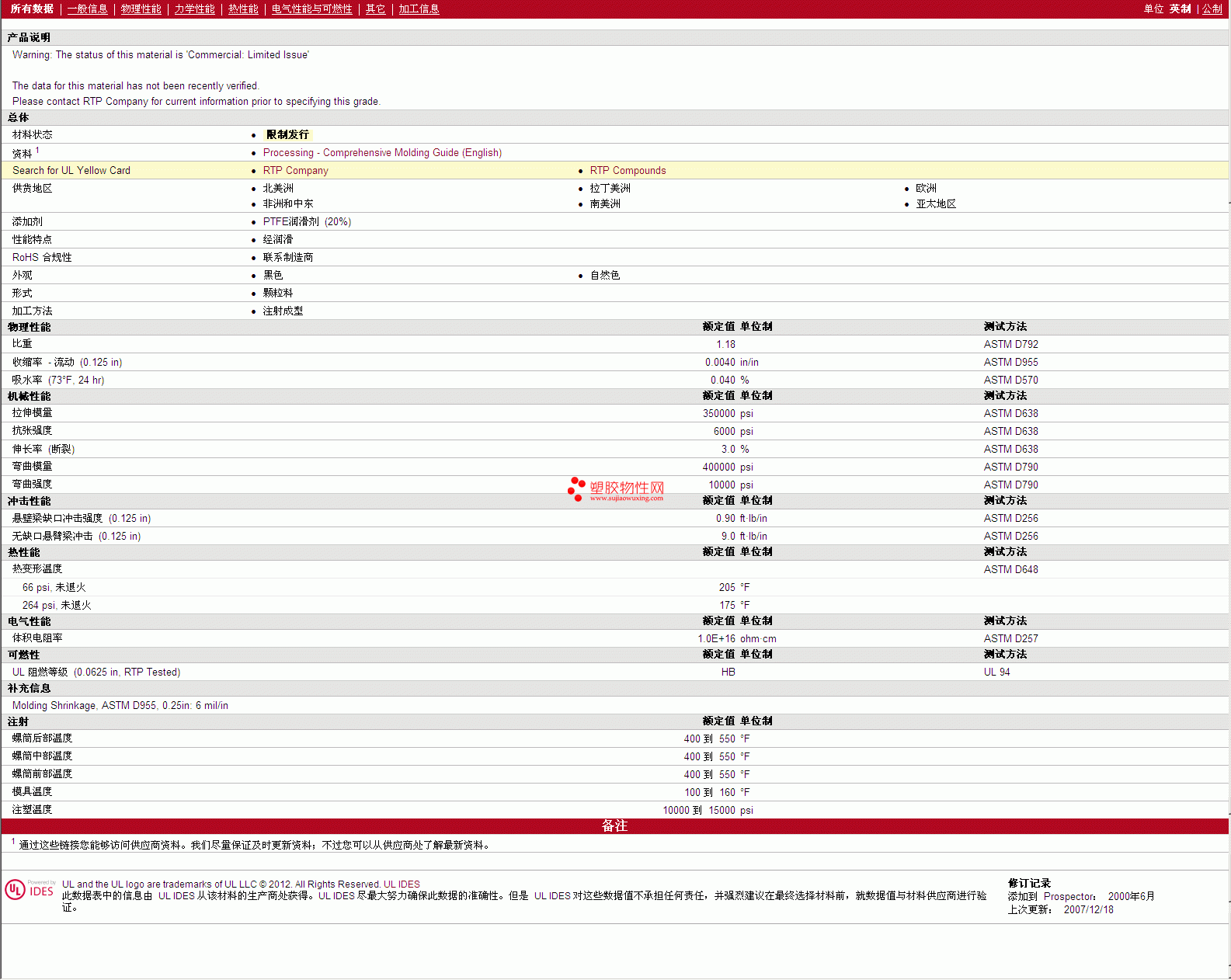The image size is (1231, 980).
Task: Click ASTM D570 test method
Action: click(x=1010, y=381)
